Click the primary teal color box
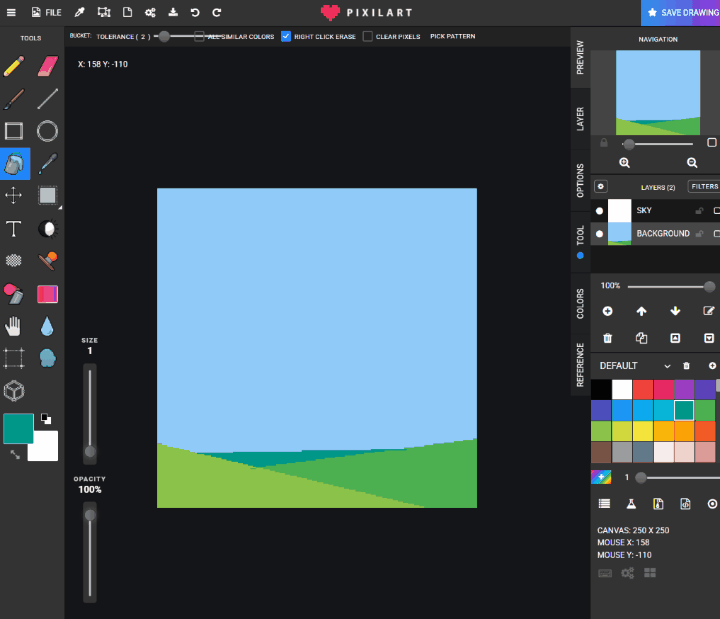720x619 pixels. point(18,428)
